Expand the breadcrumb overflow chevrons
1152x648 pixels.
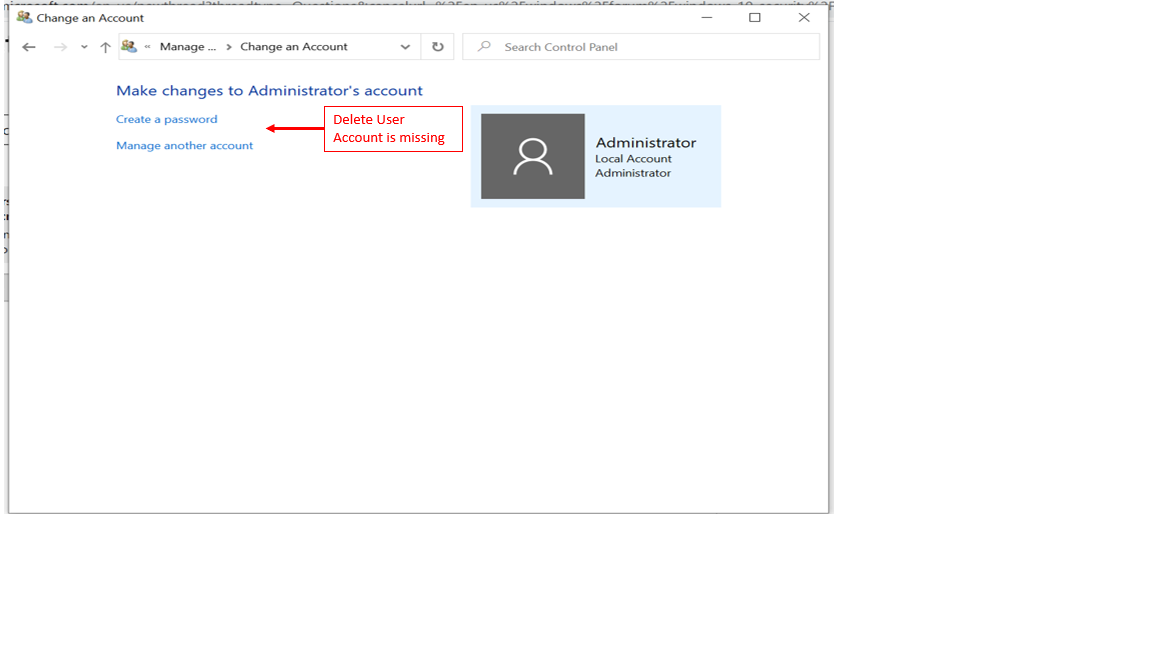coord(148,46)
